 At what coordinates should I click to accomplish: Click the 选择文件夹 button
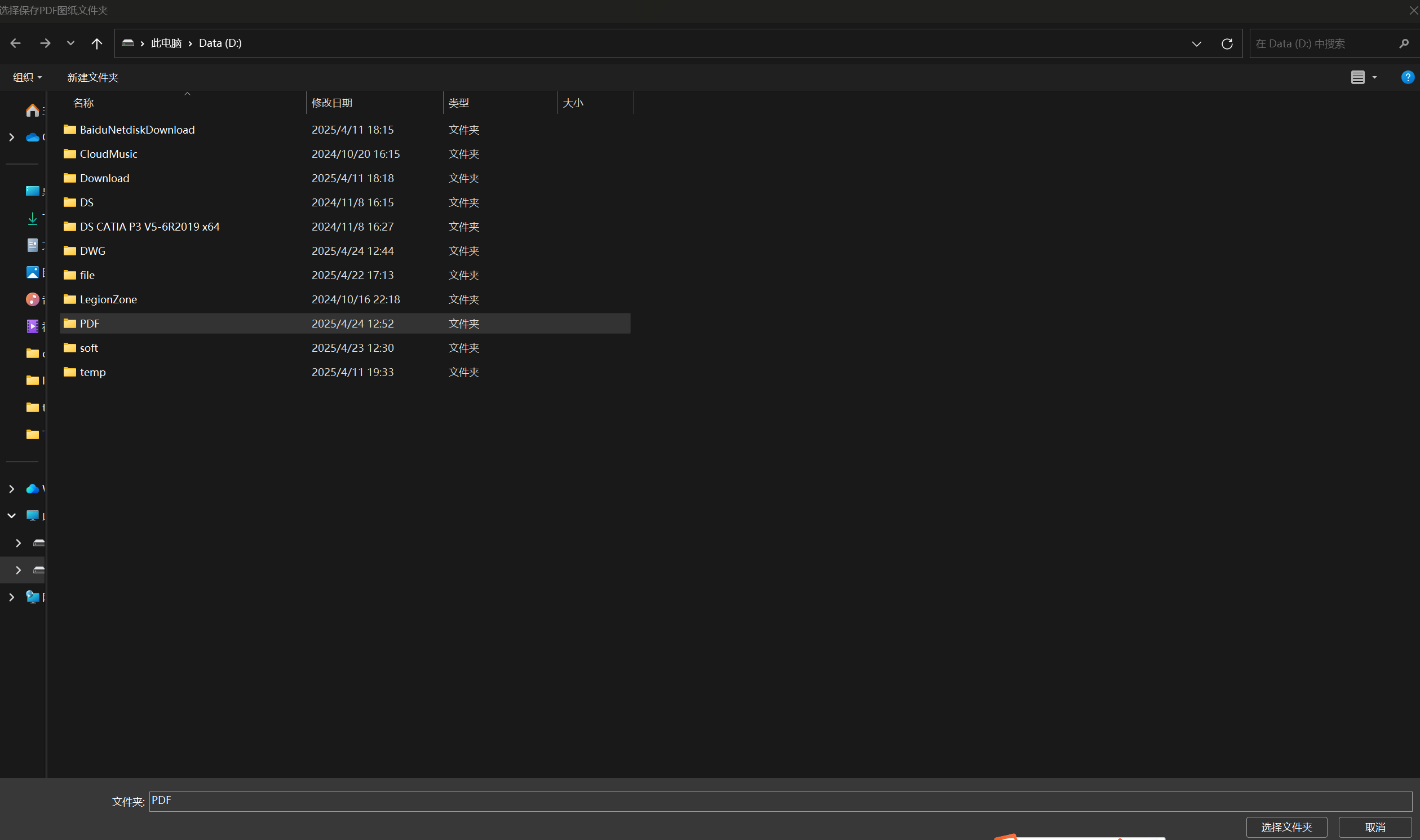pyautogui.click(x=1286, y=827)
